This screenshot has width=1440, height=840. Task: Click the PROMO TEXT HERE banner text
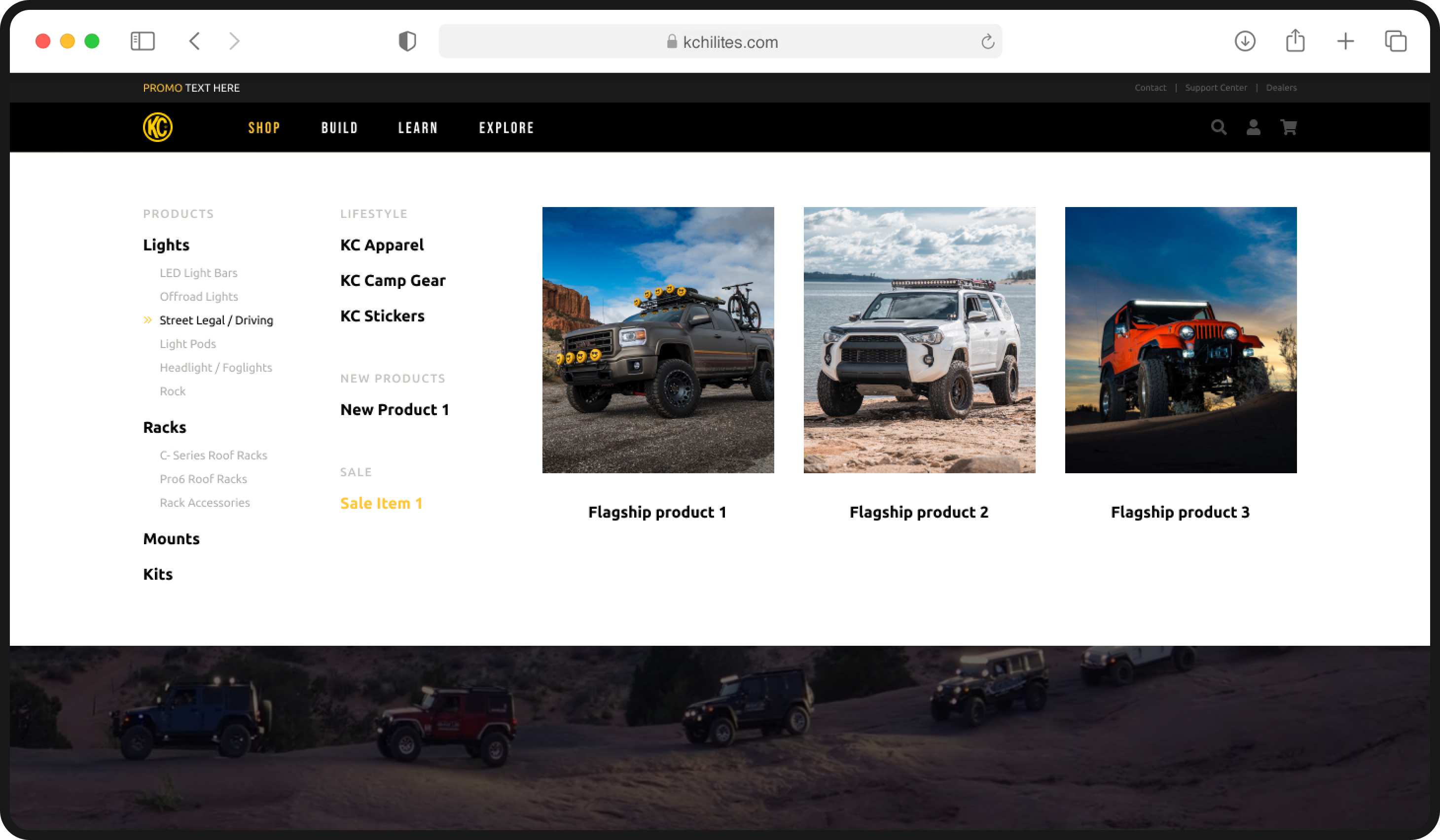[x=191, y=88]
